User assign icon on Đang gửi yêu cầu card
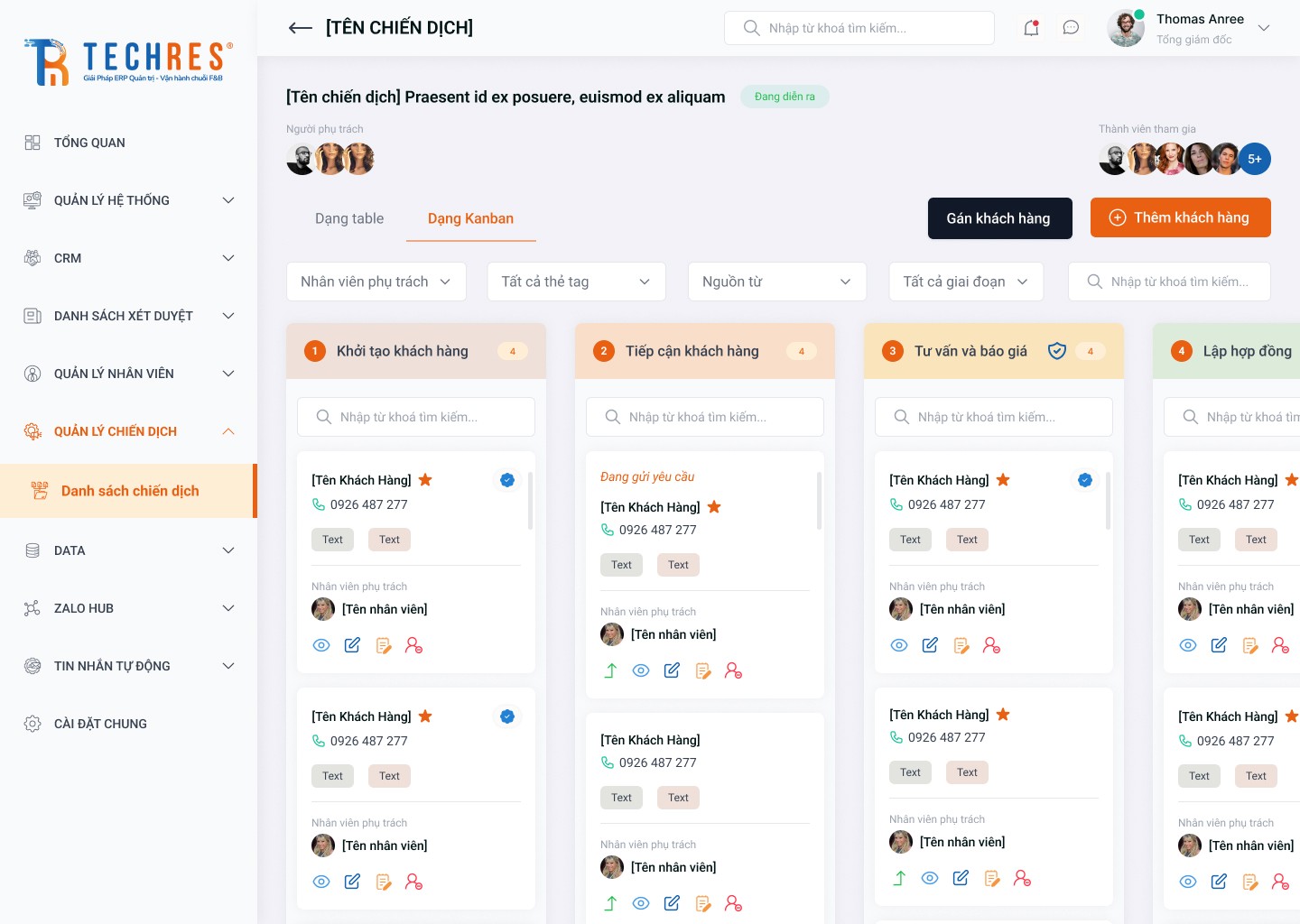 tap(733, 670)
